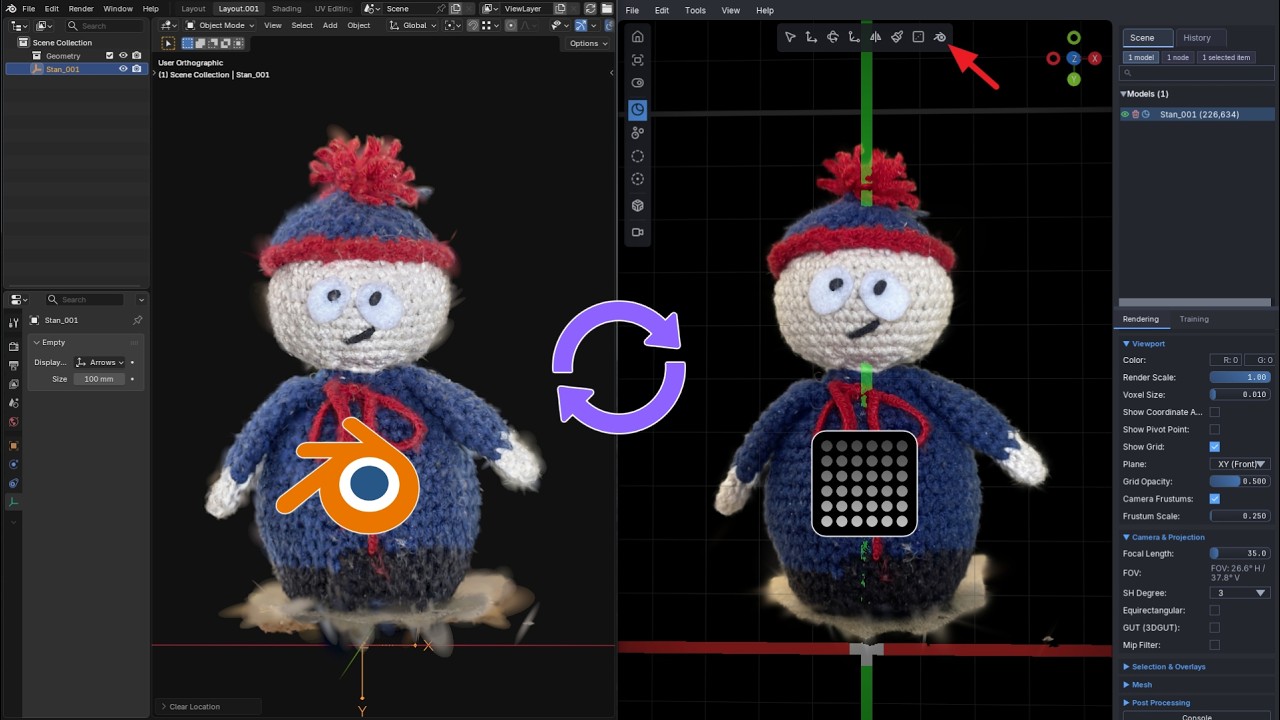Screen dimensions: 1280x720
Task: Toggle Stan_001 model visibility eye in Scene panel
Action: click(1125, 114)
